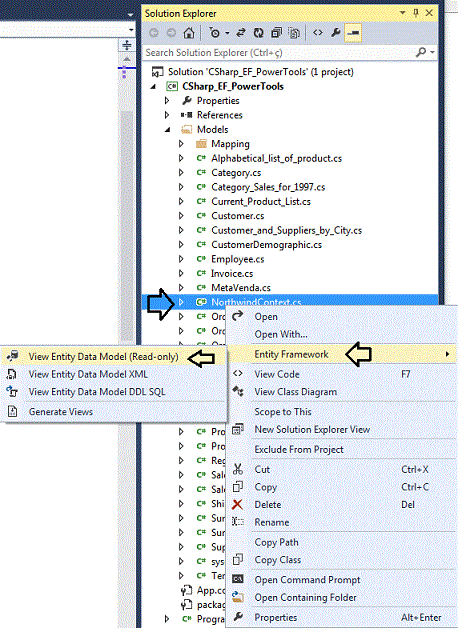Click the Home icon in Solution Explorer toolbar
The image size is (458, 628).
[x=189, y=33]
